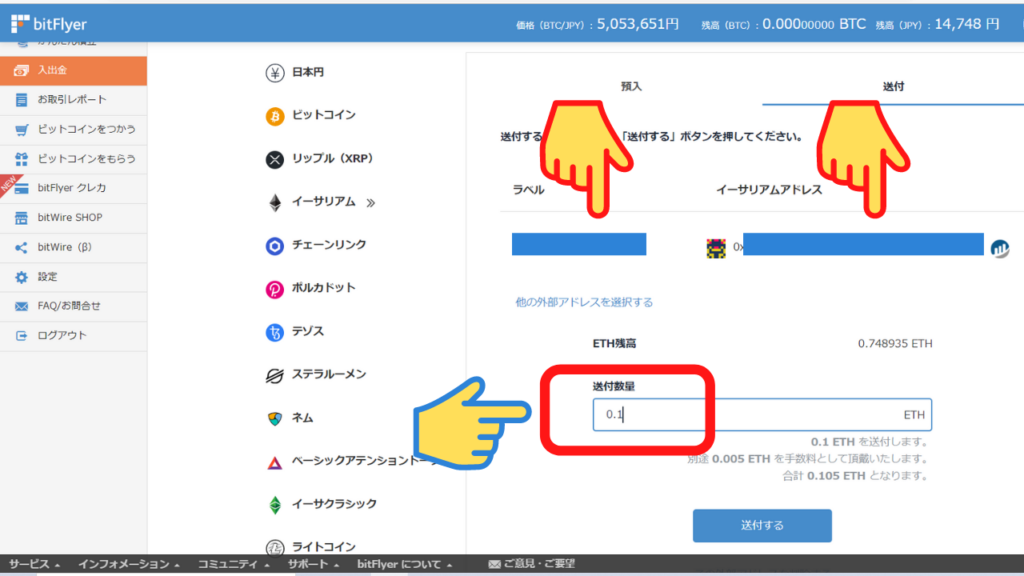The width and height of the screenshot is (1024, 576).
Task: Open the bitFlyer について footer menu
Action: 404,564
